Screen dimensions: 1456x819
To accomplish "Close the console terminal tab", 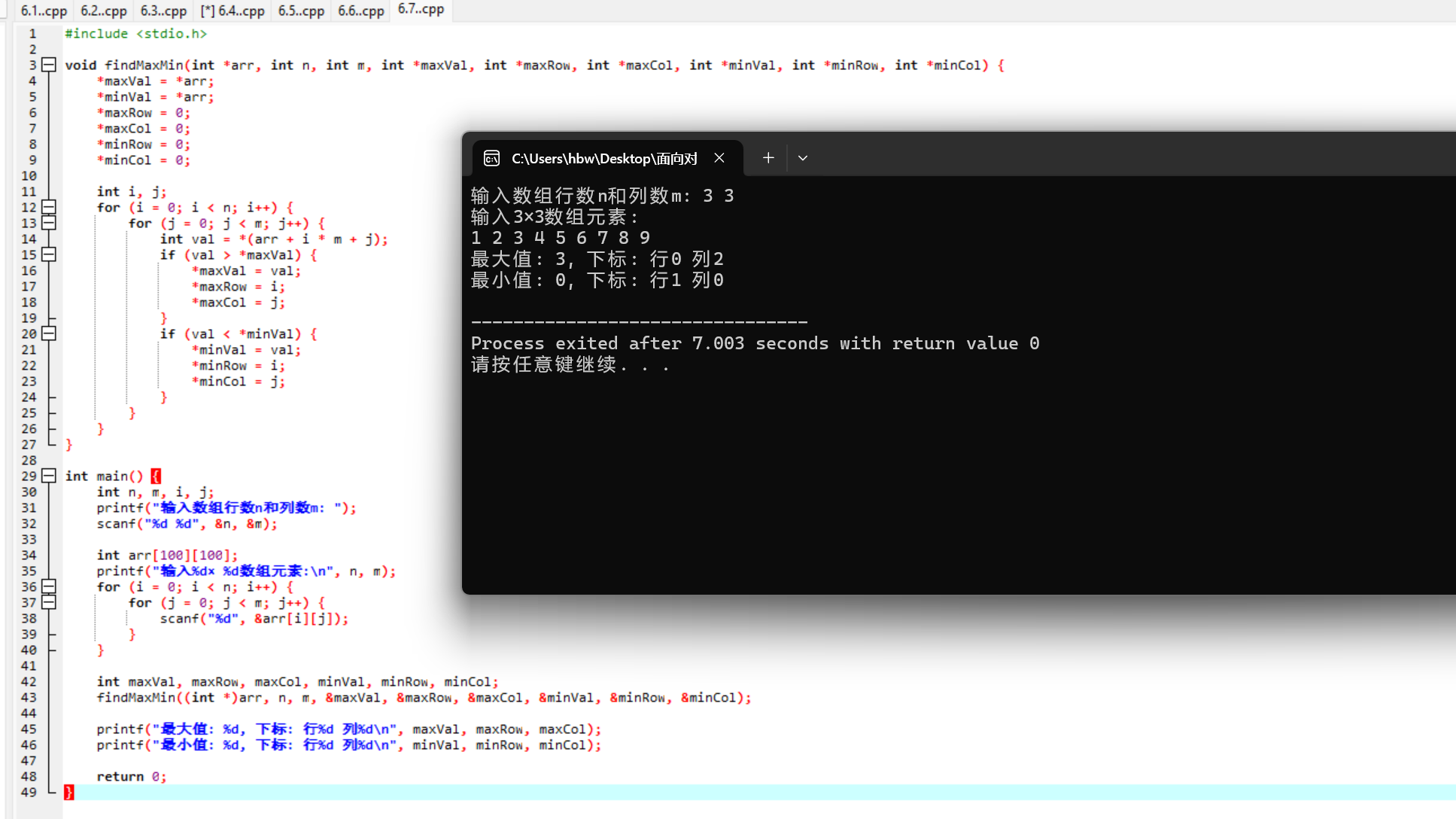I will (719, 158).
